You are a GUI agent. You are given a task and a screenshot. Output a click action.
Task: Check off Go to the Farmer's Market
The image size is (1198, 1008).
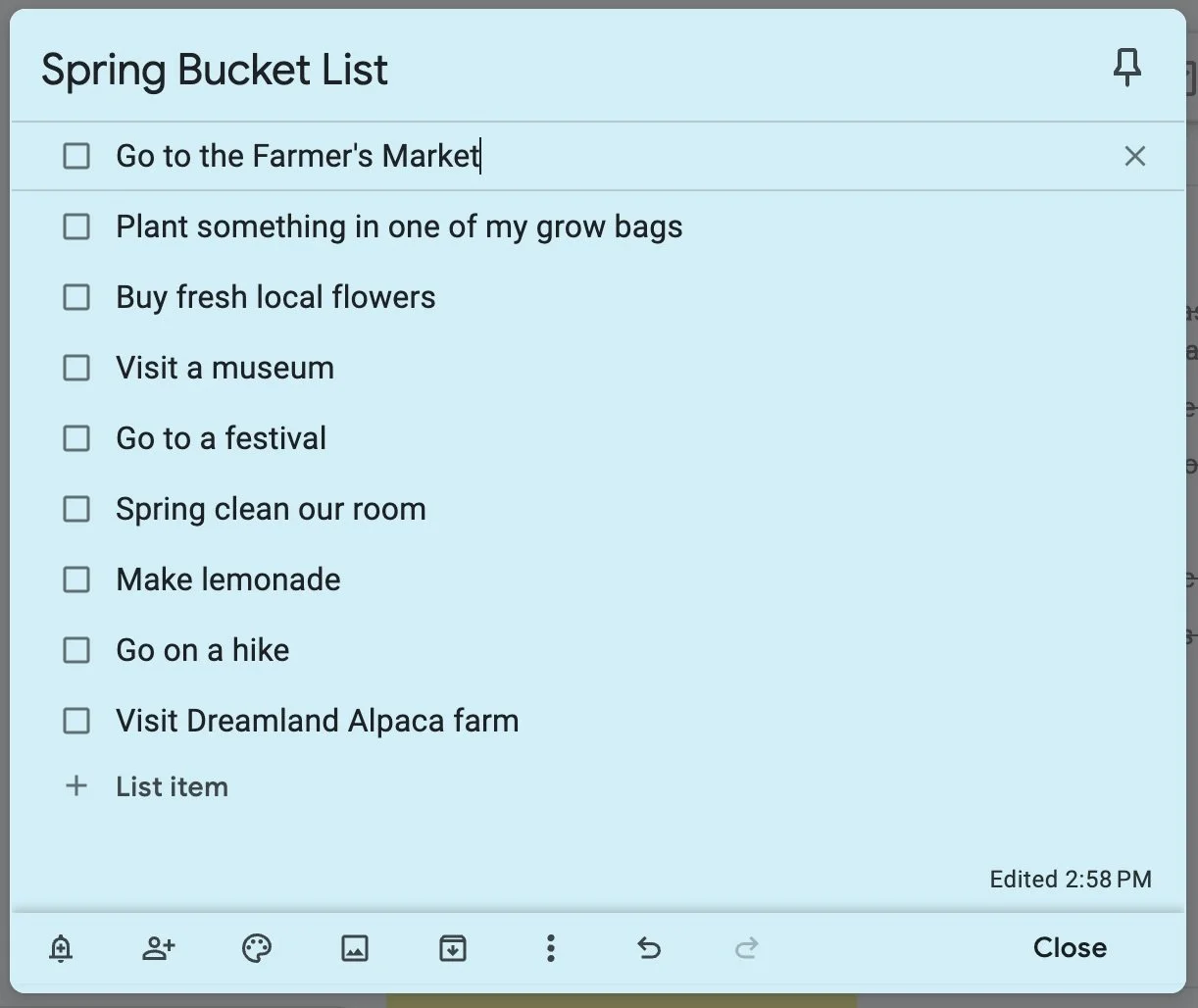[76, 156]
